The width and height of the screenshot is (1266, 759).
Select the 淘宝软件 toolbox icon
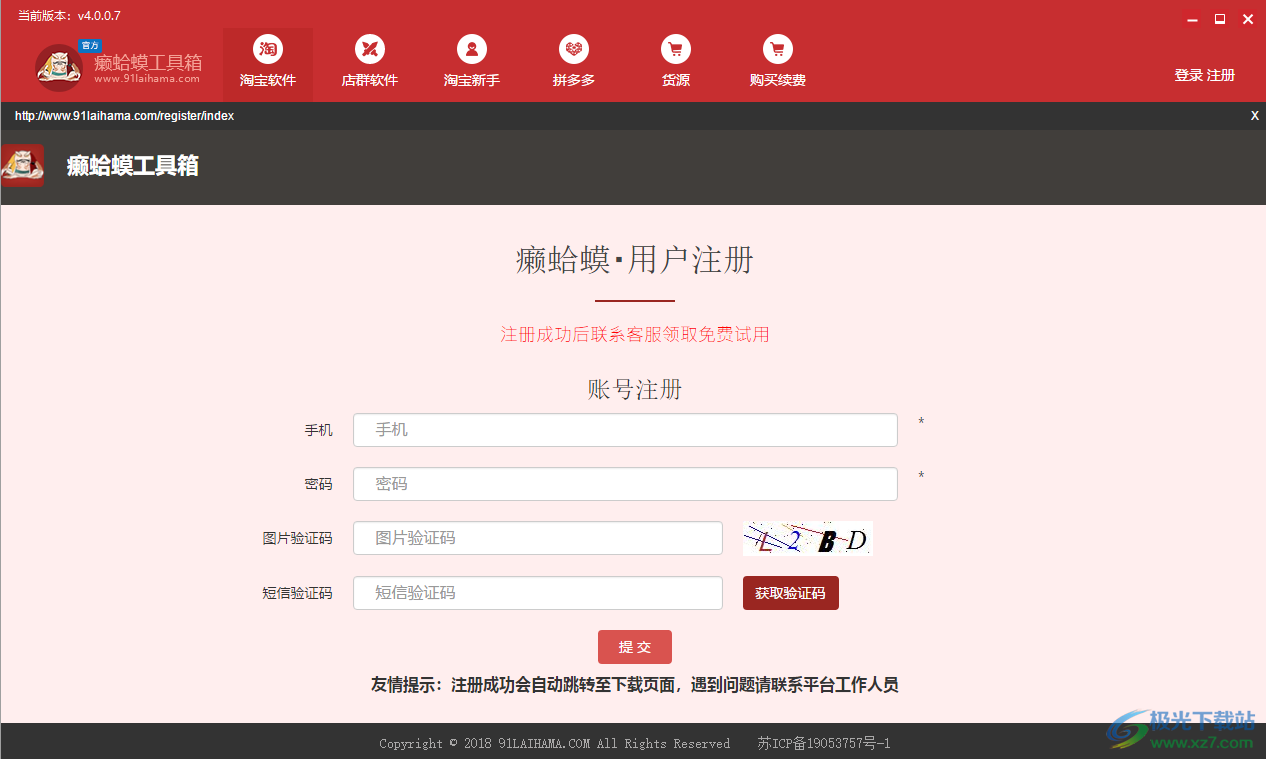[268, 48]
